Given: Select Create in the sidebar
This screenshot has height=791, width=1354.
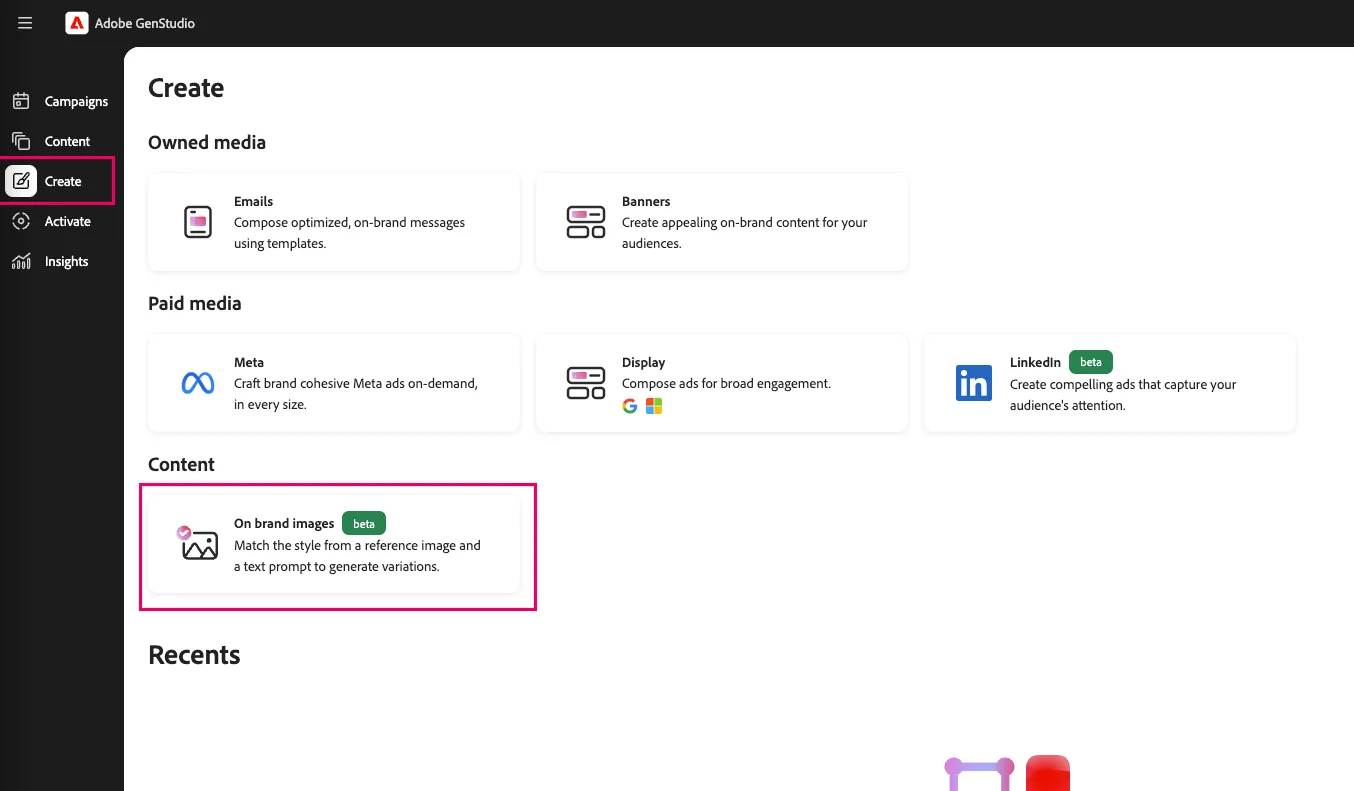Looking at the screenshot, I should 63,181.
